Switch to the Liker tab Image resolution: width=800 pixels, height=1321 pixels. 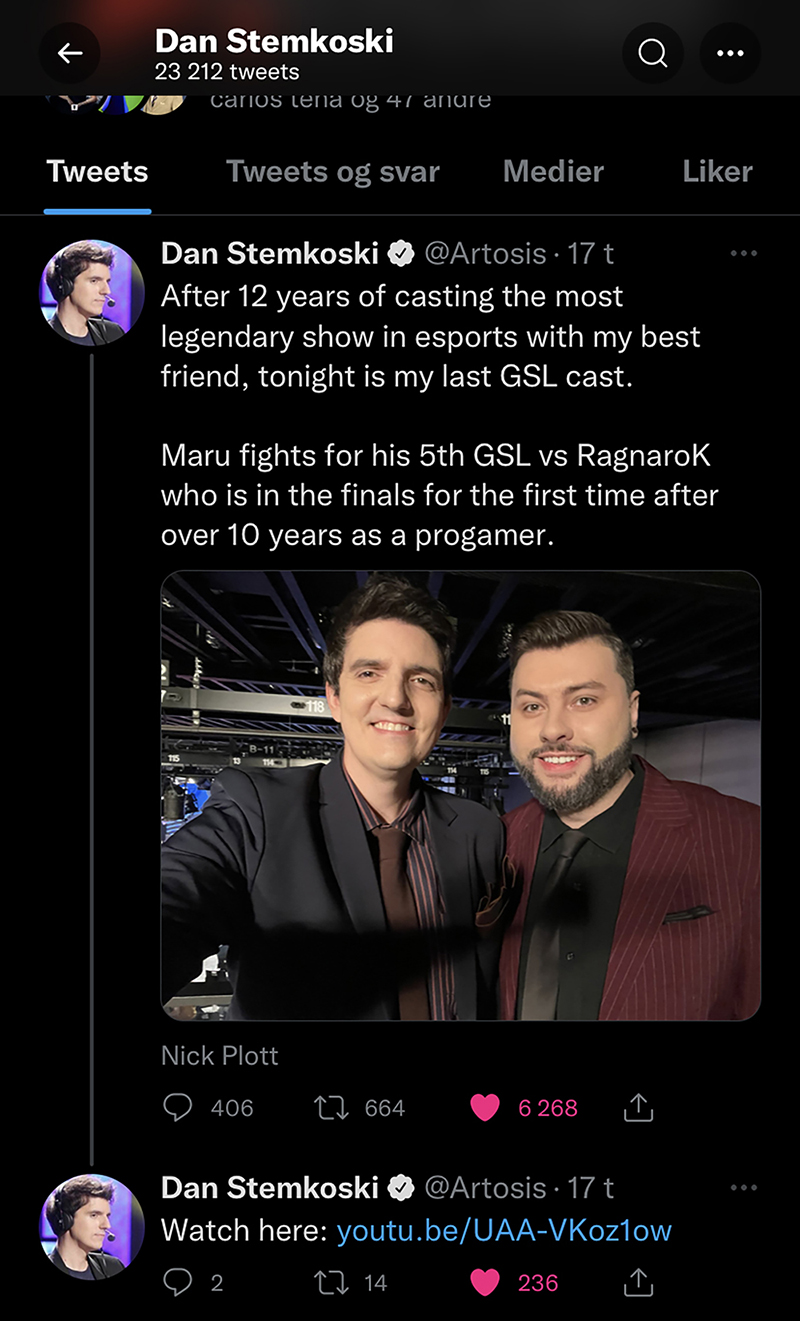(717, 171)
